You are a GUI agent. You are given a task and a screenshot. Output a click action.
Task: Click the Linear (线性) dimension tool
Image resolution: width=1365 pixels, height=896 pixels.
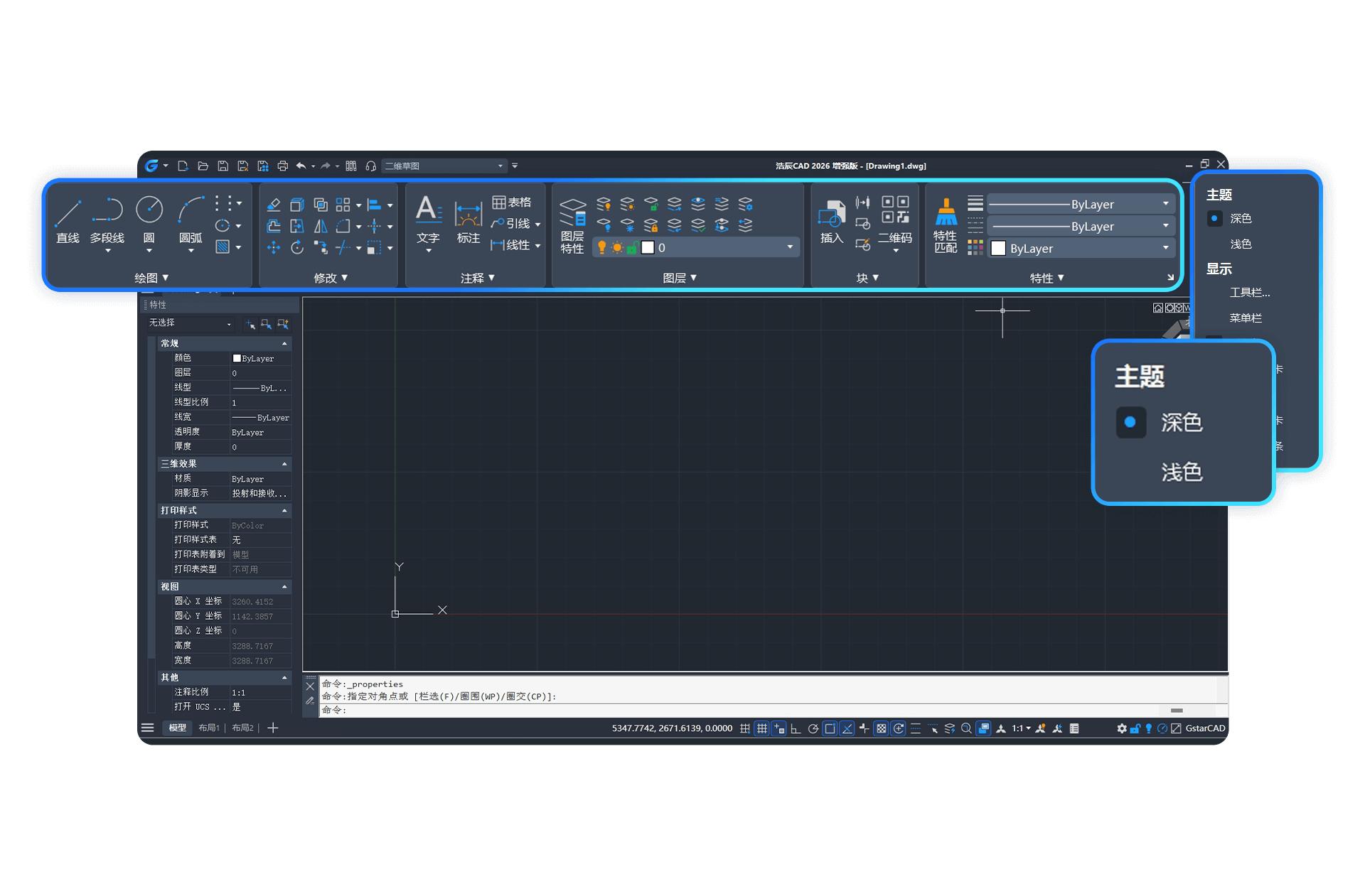pyautogui.click(x=510, y=245)
